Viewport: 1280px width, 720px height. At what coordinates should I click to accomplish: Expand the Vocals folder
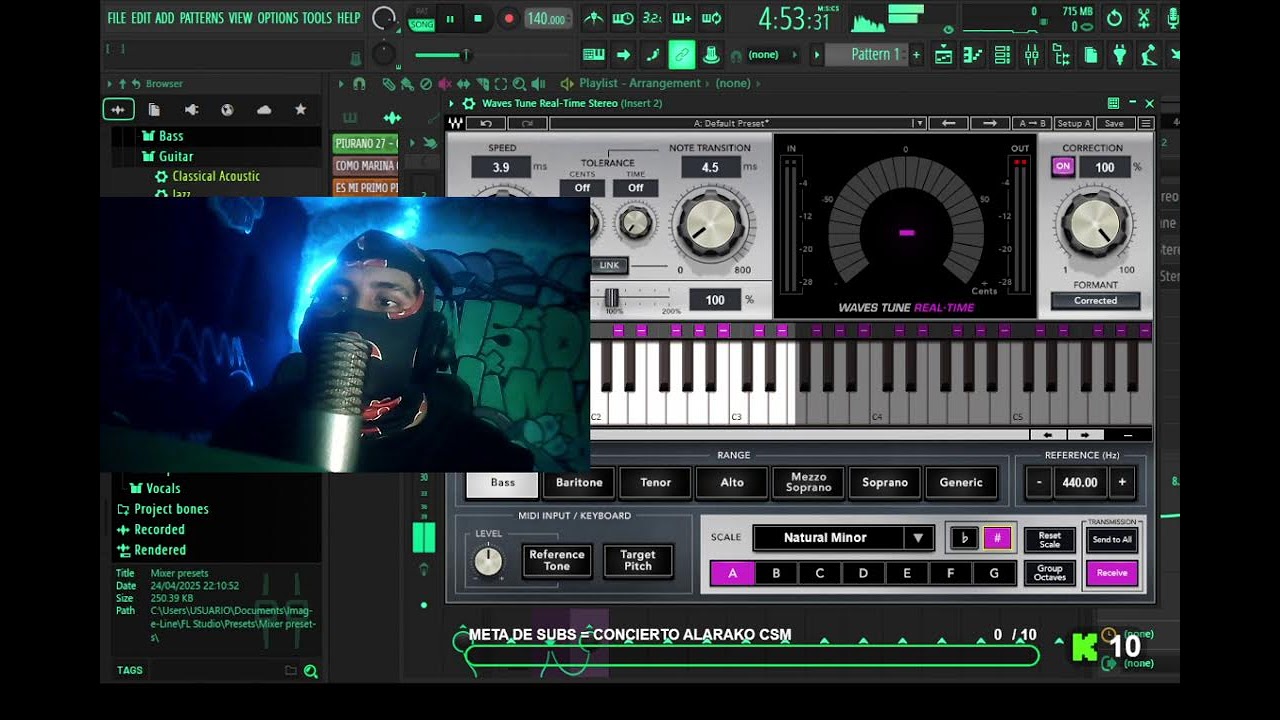pos(156,488)
